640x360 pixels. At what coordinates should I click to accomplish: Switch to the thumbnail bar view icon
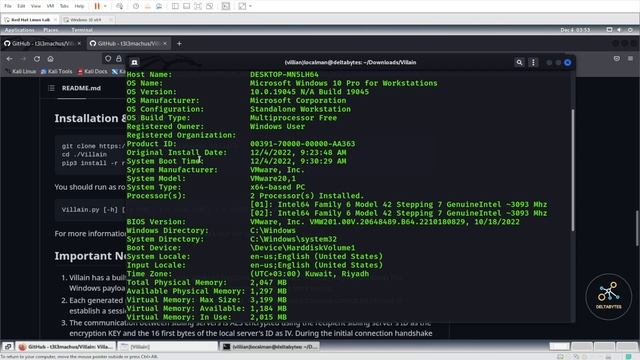[x=187, y=6]
